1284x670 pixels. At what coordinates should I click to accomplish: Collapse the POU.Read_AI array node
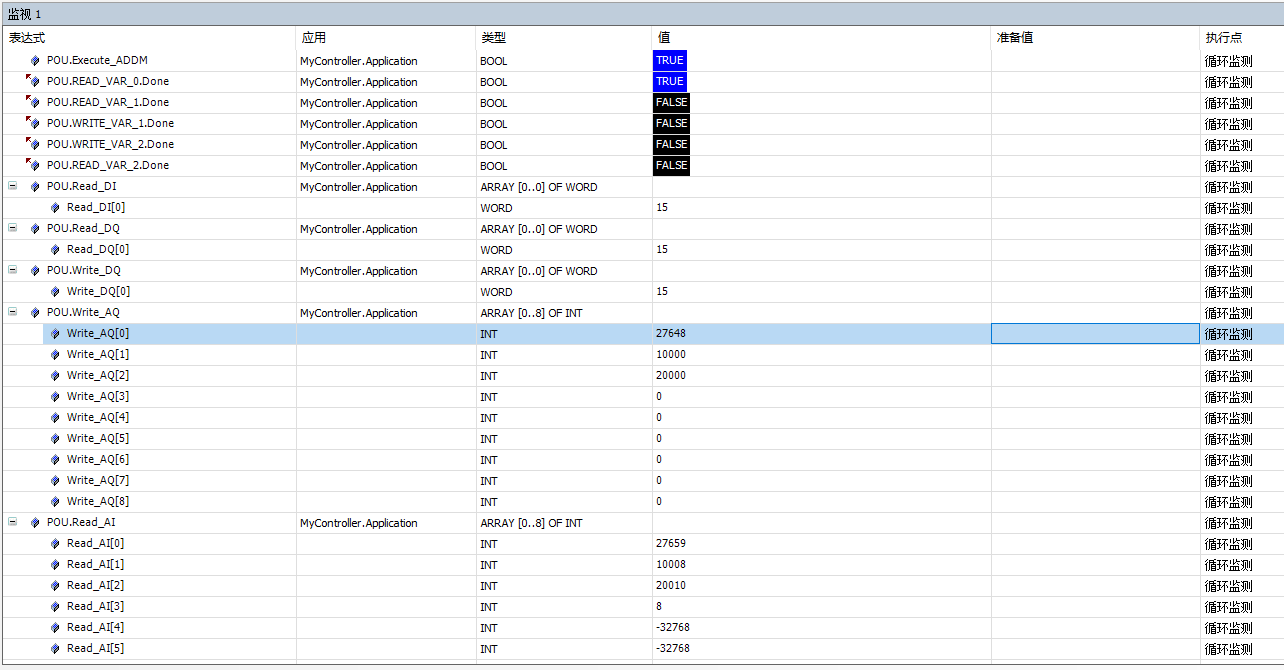(12, 522)
